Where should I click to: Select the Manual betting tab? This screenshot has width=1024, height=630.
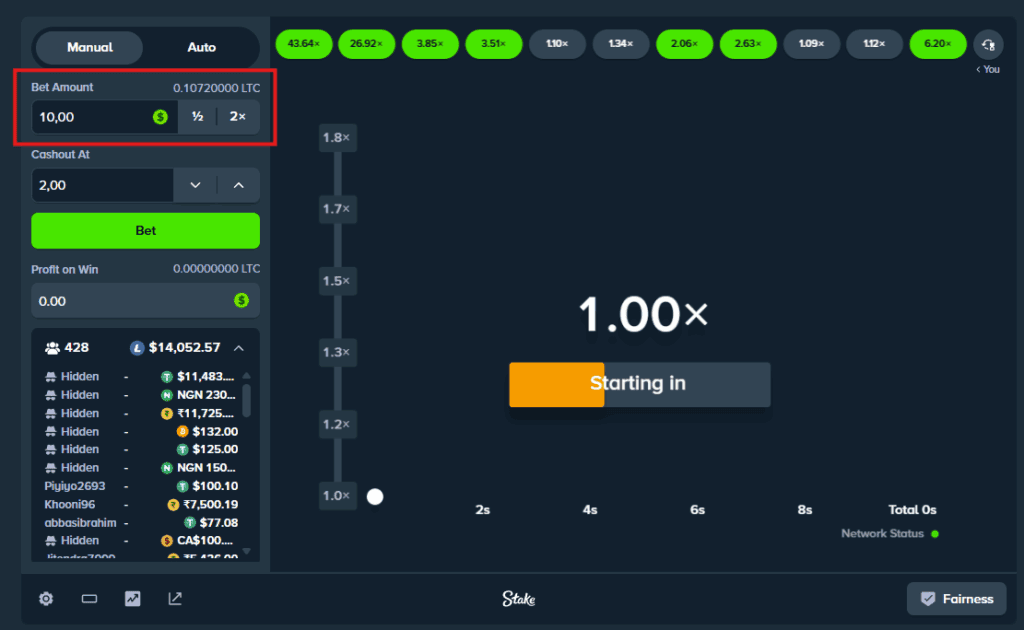click(89, 46)
